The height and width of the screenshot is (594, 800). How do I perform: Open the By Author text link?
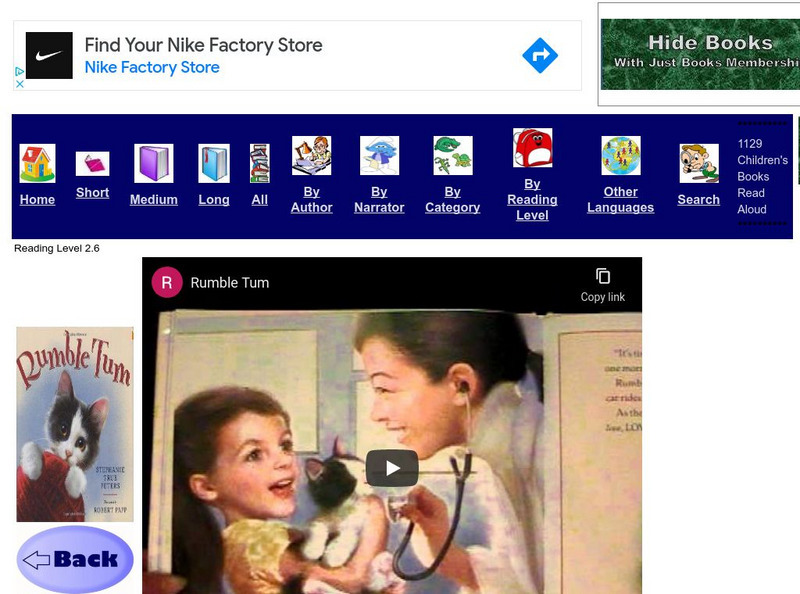coord(311,200)
